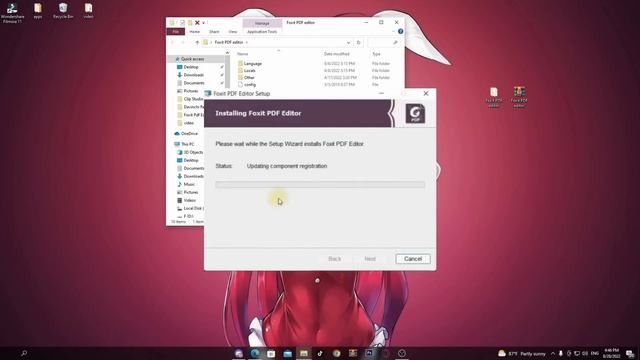Image resolution: width=640 pixels, height=360 pixels.
Task: Open the Home ribbon tab in File Explorer
Action: click(195, 31)
